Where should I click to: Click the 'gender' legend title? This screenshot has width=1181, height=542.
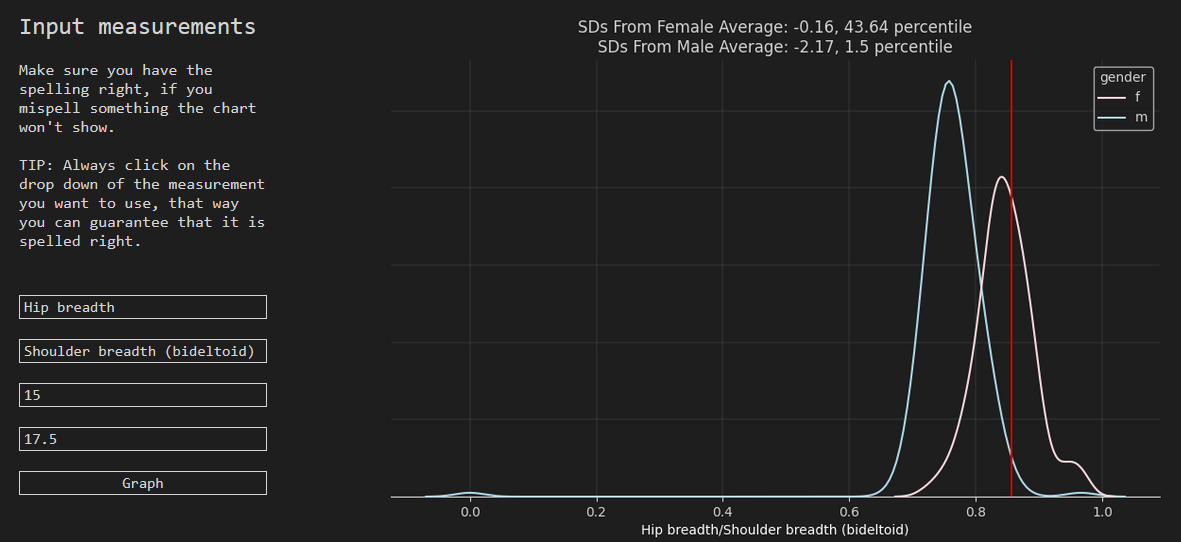(1122, 77)
